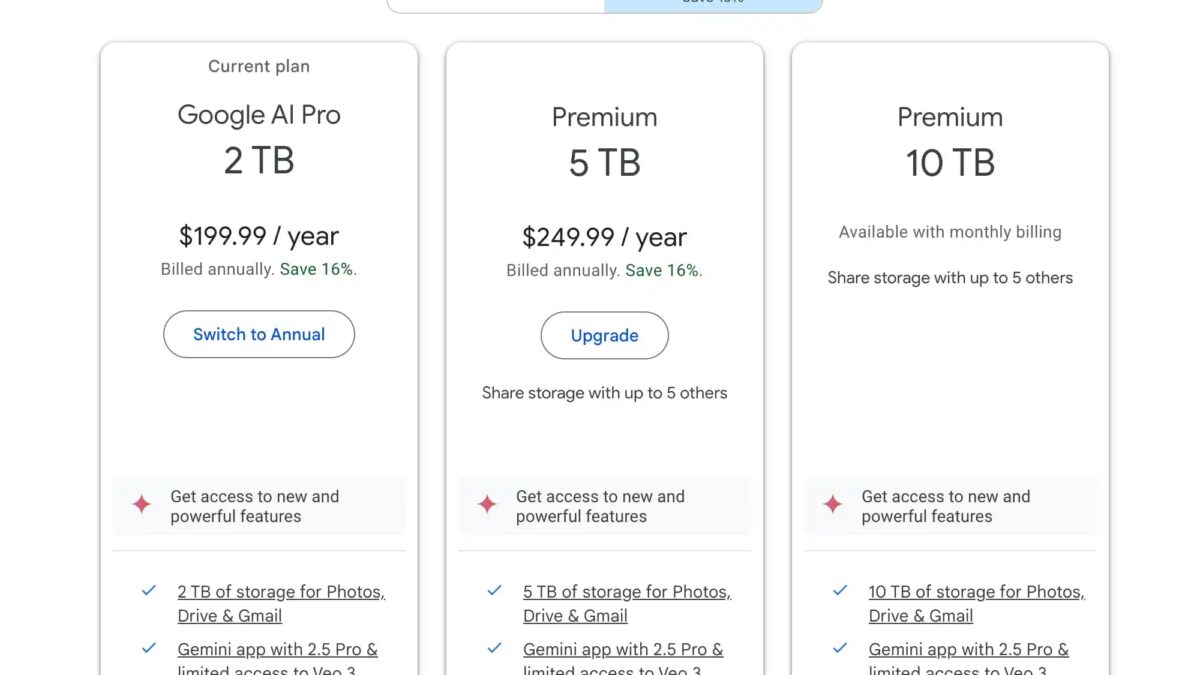This screenshot has width=1200, height=675.
Task: Click the green Save 16% text under $199.99
Action: tap(317, 269)
